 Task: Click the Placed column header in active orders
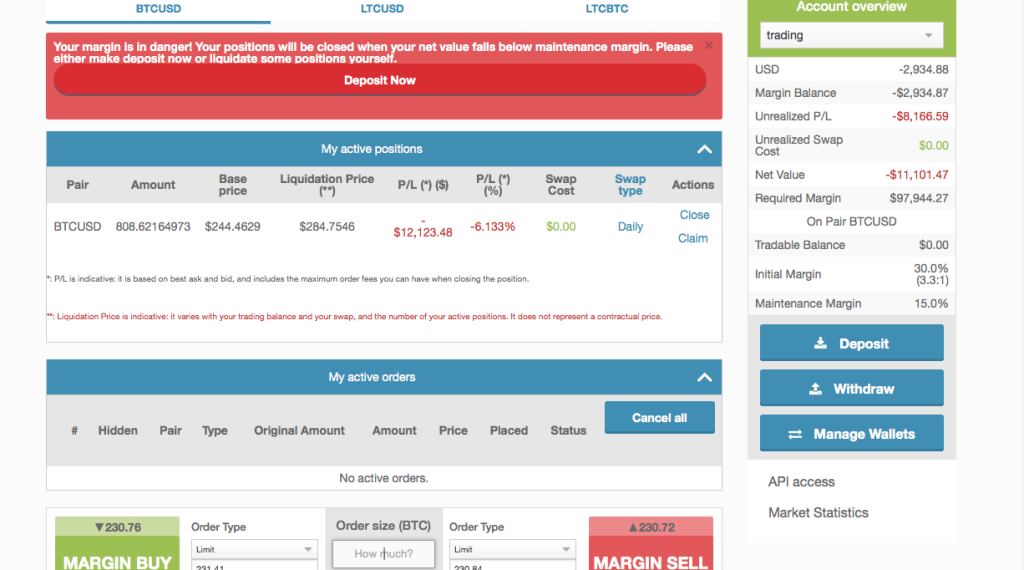click(509, 431)
